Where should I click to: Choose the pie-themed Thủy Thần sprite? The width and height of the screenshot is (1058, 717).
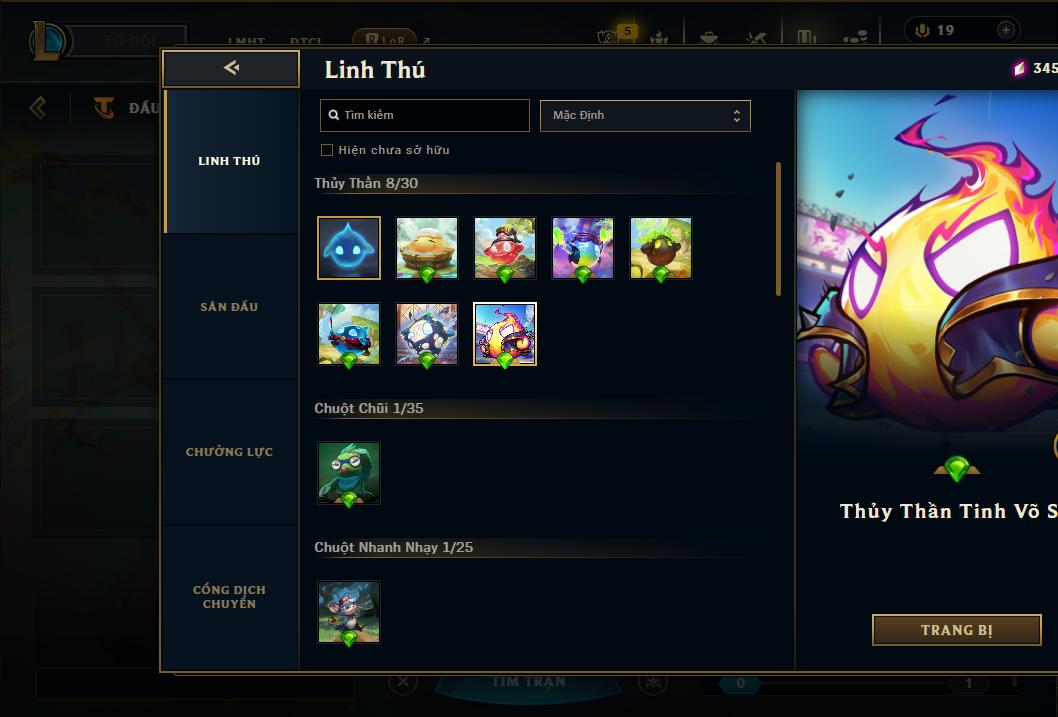[426, 248]
